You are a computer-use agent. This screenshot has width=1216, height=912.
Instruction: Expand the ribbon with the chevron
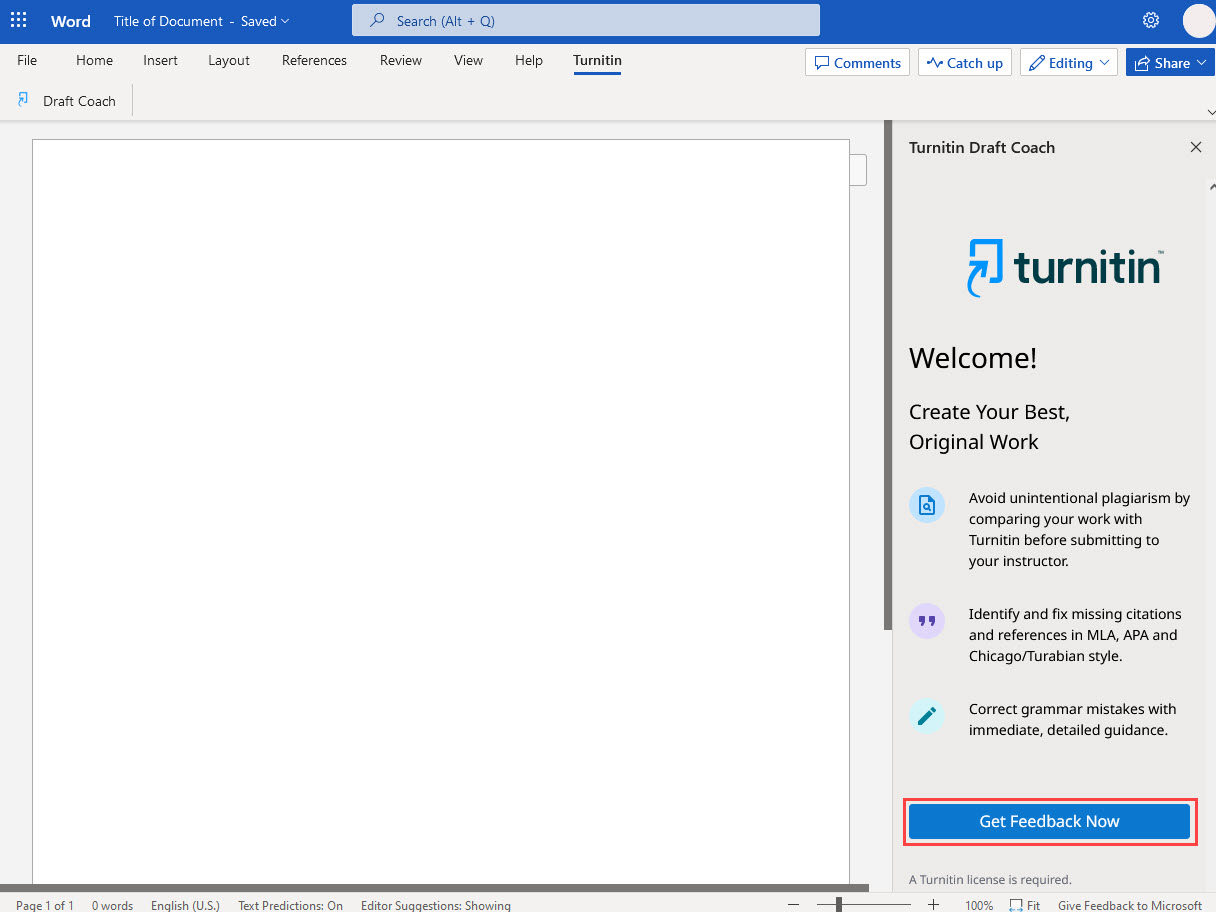[x=1210, y=112]
